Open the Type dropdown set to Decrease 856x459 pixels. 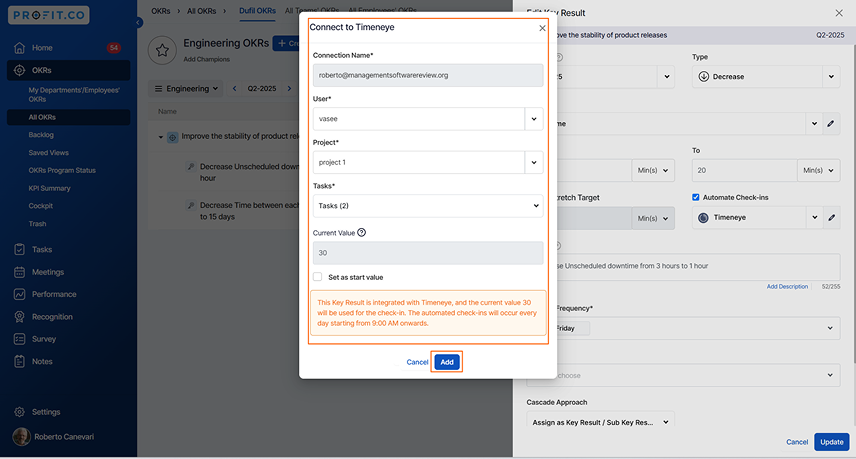[766, 76]
